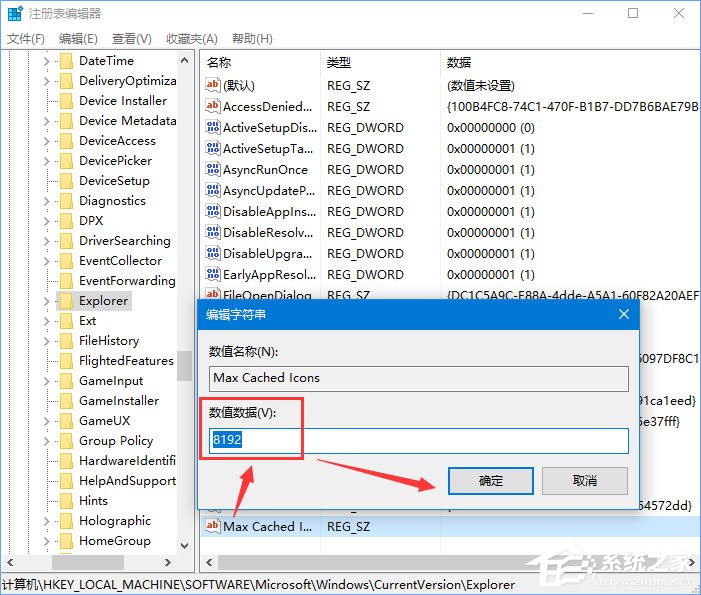Select the HelpAndSupport tree item

tap(127, 481)
